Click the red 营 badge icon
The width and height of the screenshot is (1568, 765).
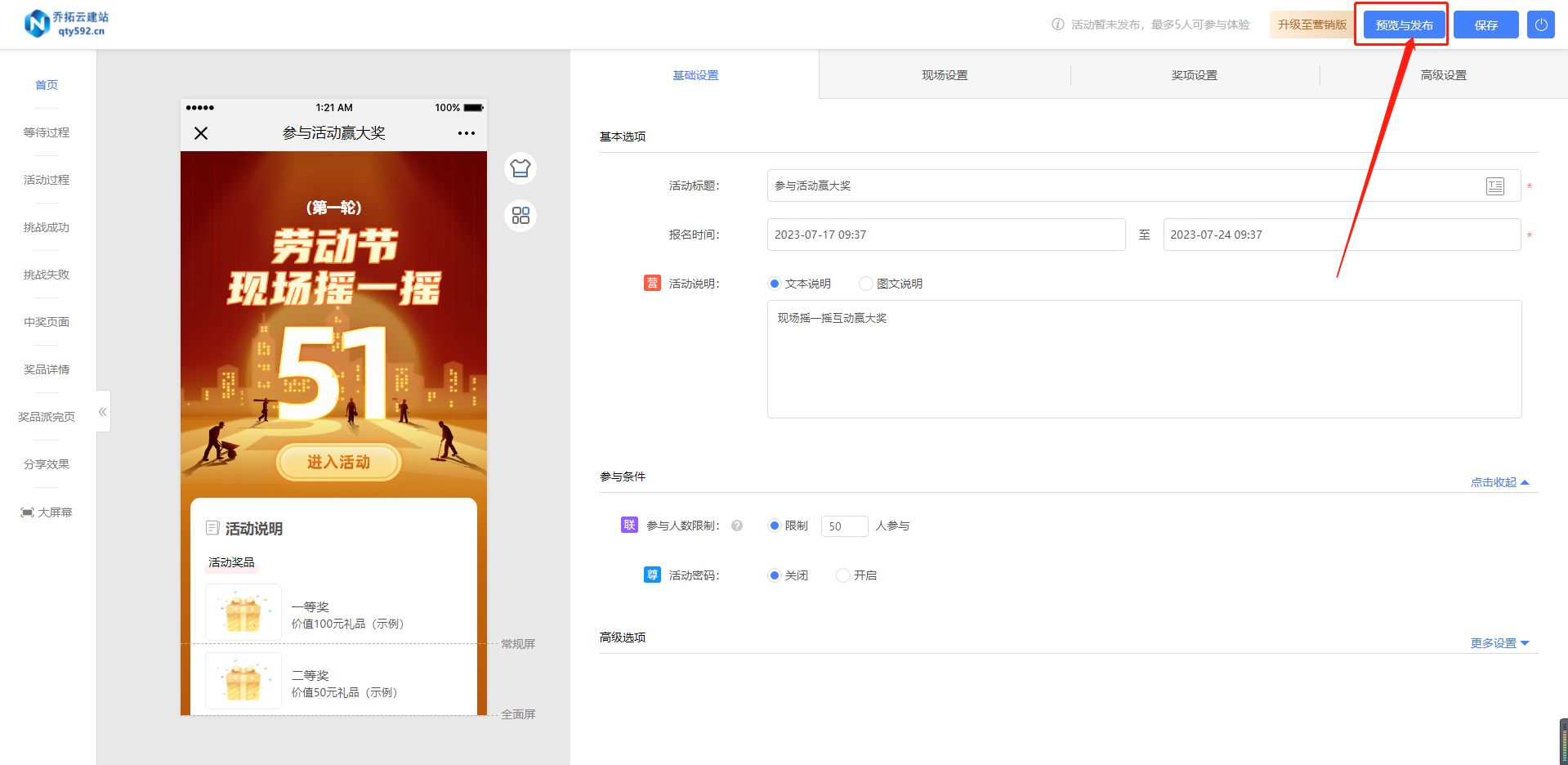pyautogui.click(x=652, y=283)
